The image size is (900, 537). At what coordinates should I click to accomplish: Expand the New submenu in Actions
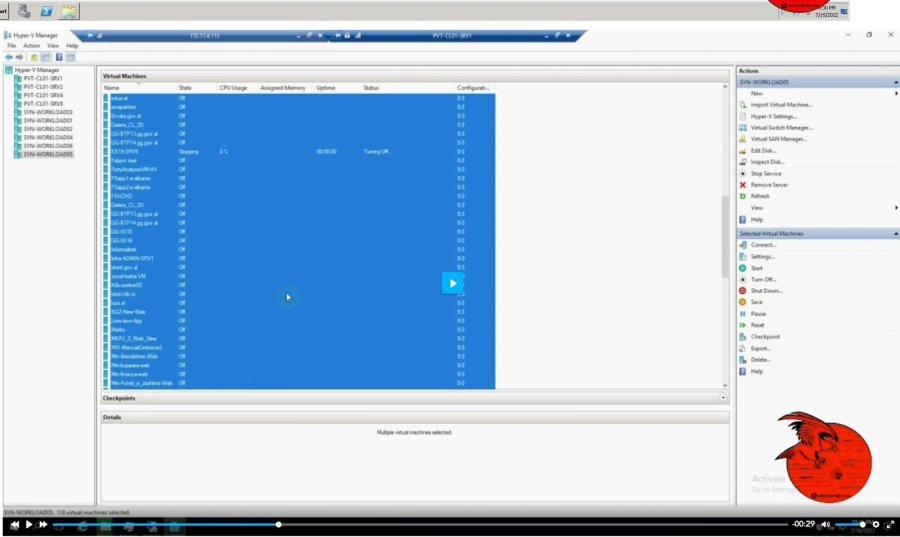(x=896, y=94)
